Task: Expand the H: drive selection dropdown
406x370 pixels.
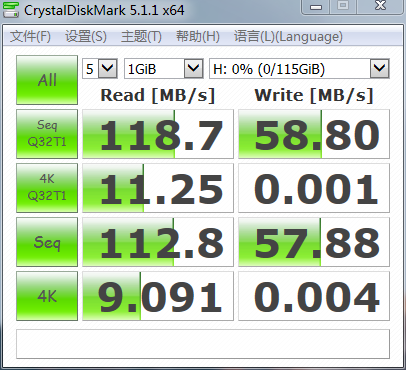Action: (299, 69)
